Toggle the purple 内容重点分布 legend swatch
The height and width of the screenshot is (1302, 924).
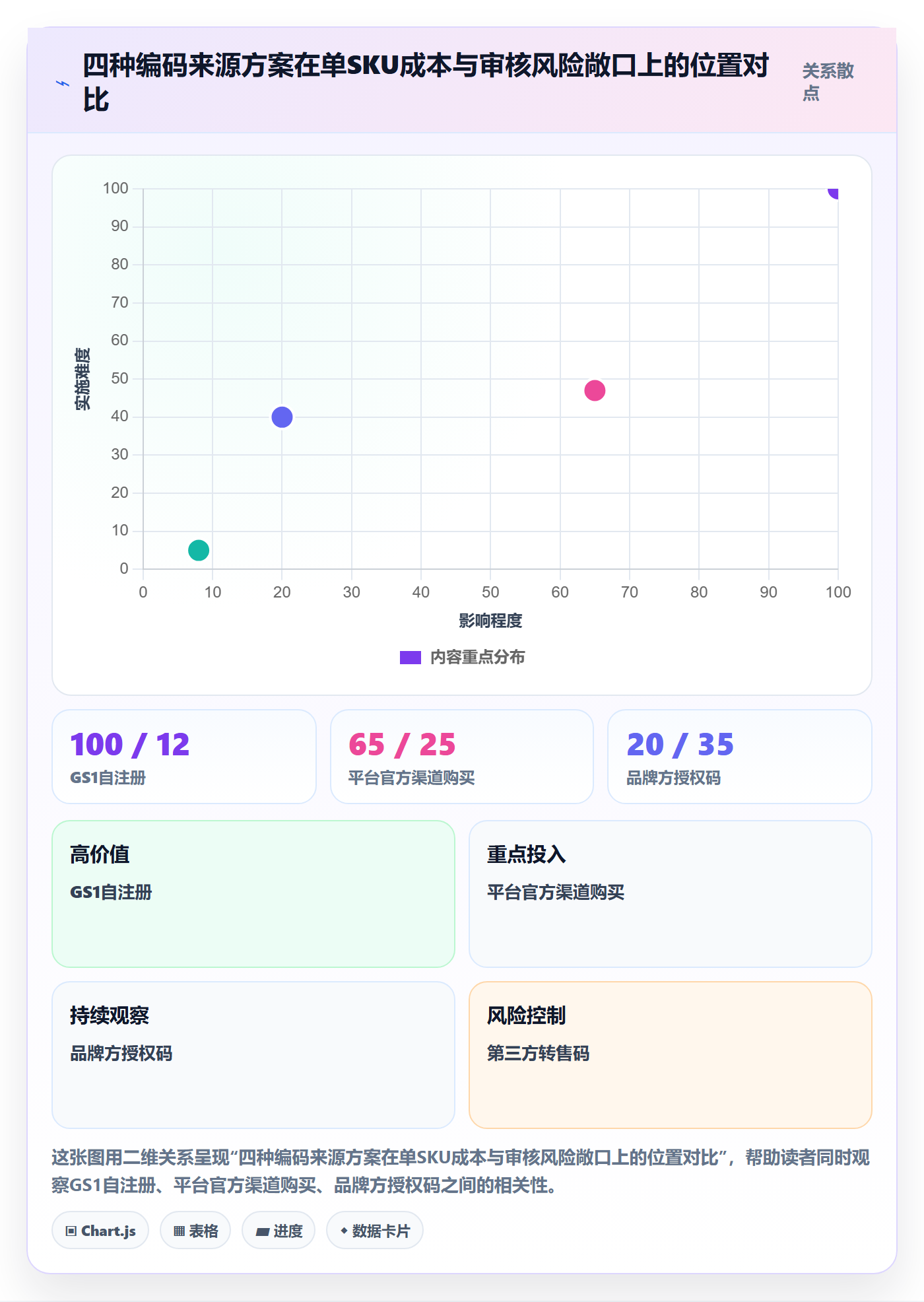pos(411,658)
